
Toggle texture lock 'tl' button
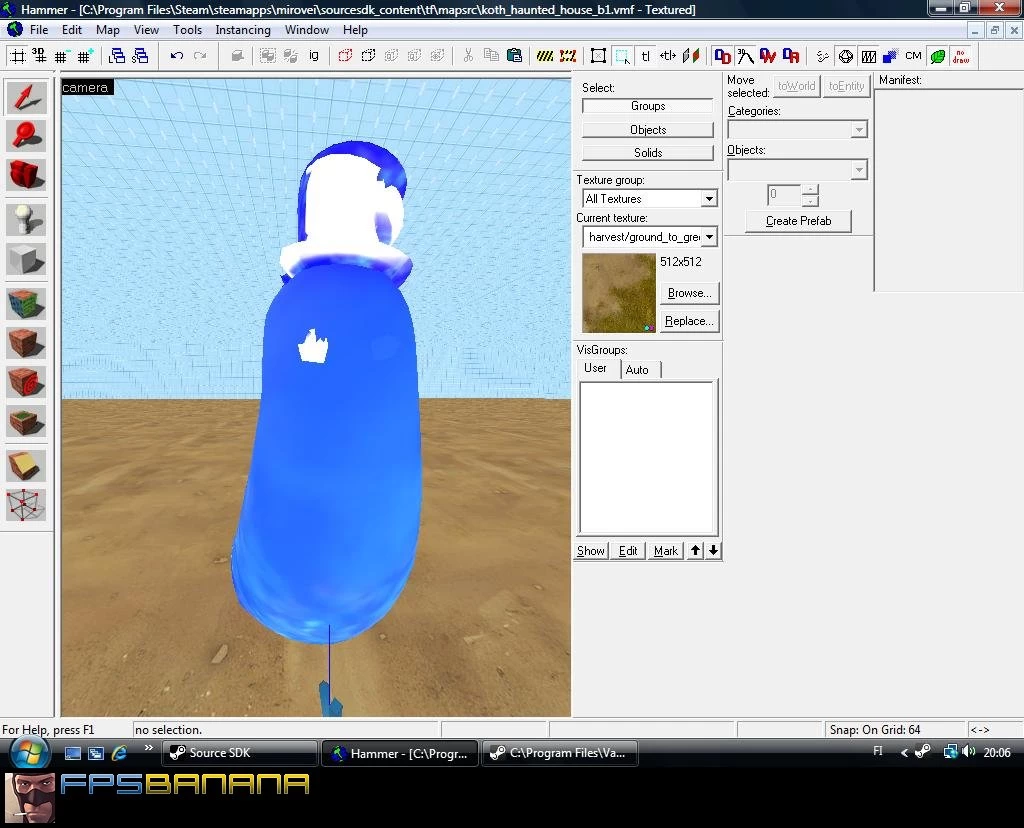[645, 56]
